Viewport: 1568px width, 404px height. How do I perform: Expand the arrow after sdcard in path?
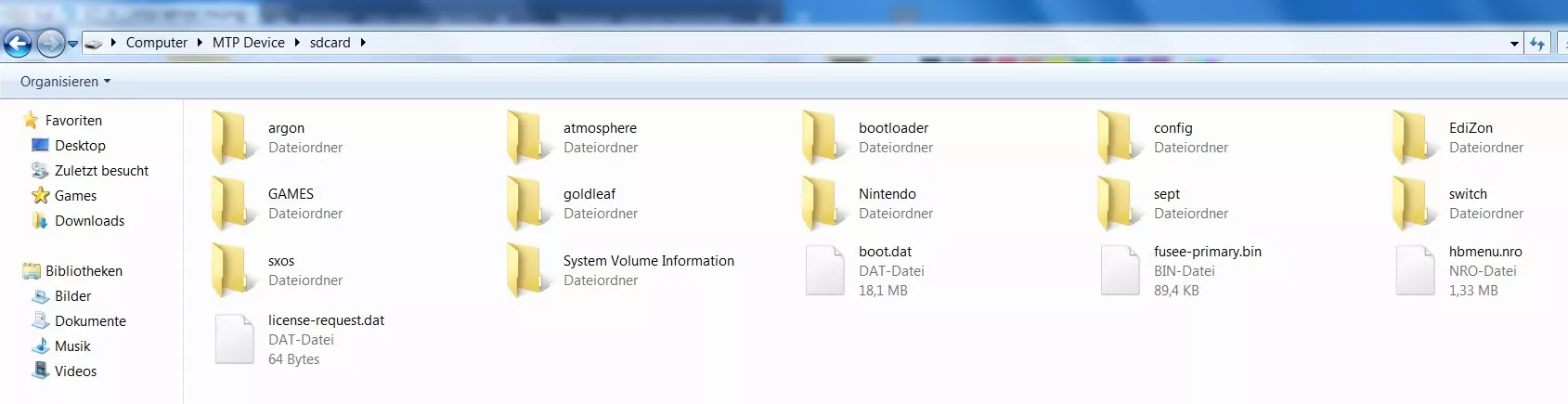click(x=362, y=43)
